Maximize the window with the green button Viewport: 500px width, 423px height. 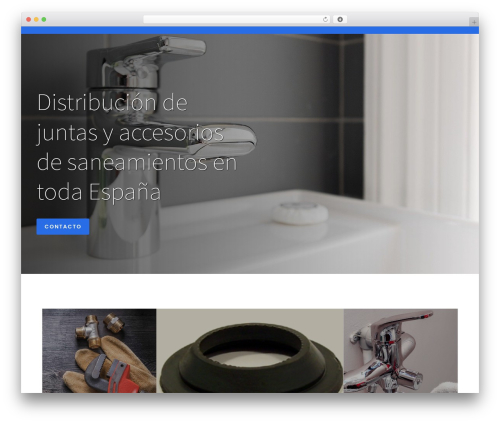pyautogui.click(x=44, y=20)
